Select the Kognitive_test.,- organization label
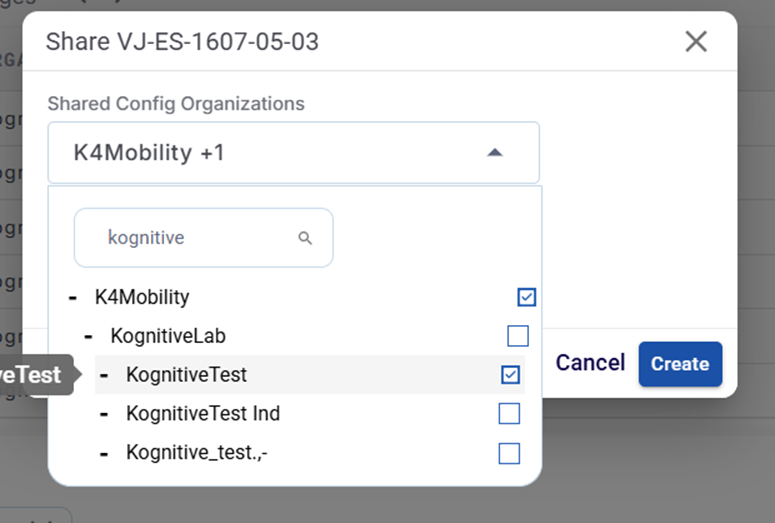 [197, 454]
